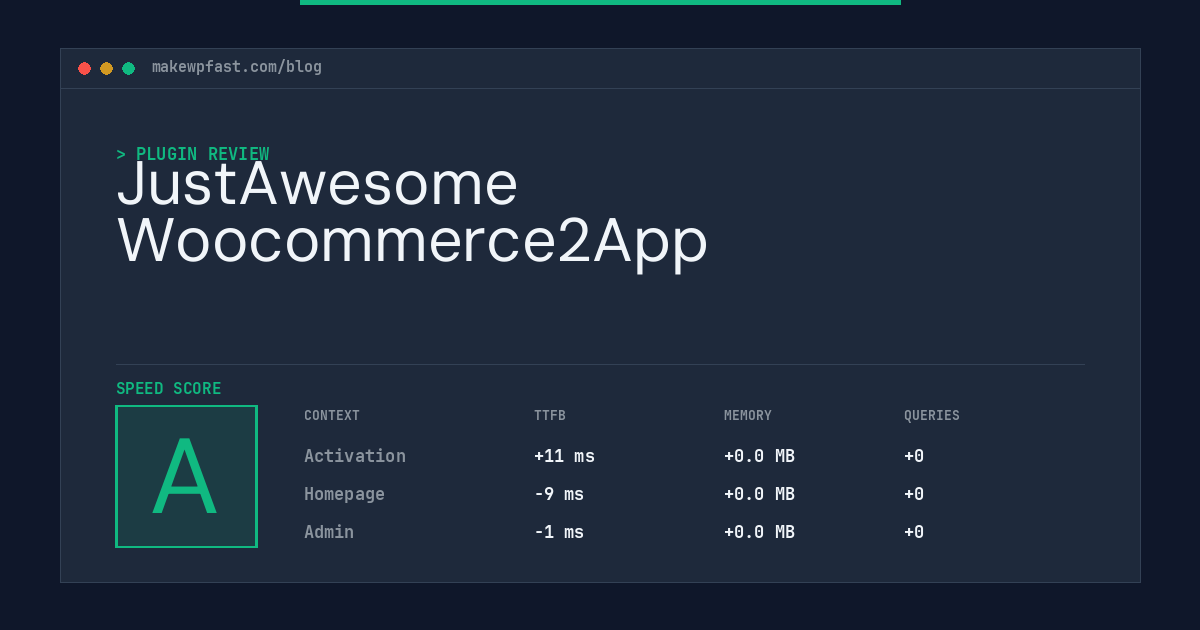Select the Homepage row label
The height and width of the screenshot is (630, 1200).
pos(344,494)
